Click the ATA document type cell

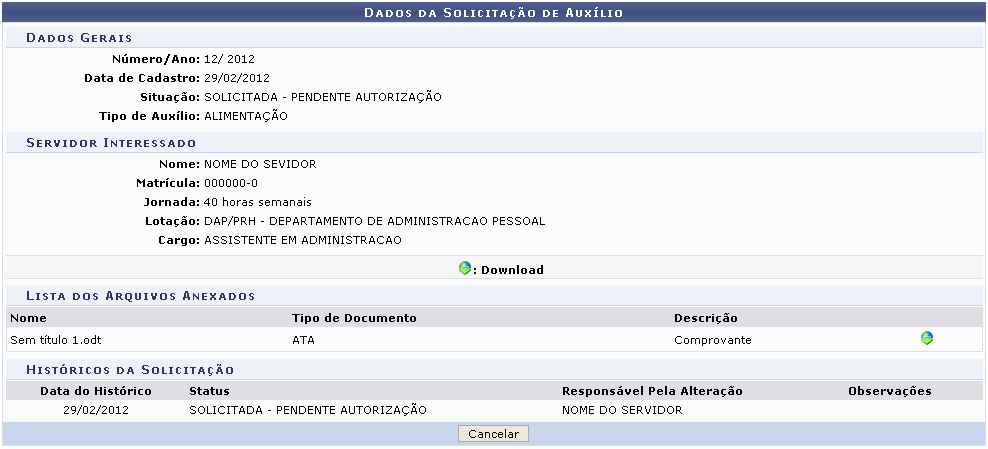tap(304, 340)
